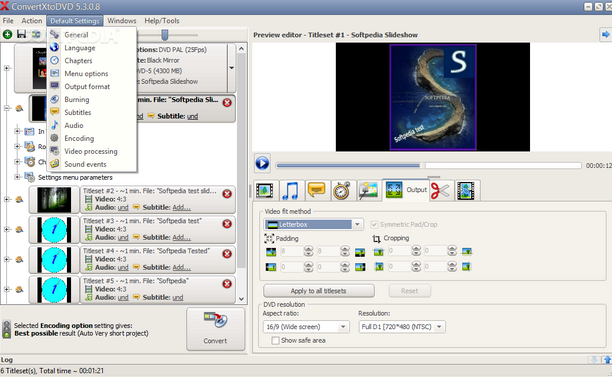Image resolution: width=612 pixels, height=377 pixels.
Task: Open the Image adjustments tab icon
Action: pos(368,190)
